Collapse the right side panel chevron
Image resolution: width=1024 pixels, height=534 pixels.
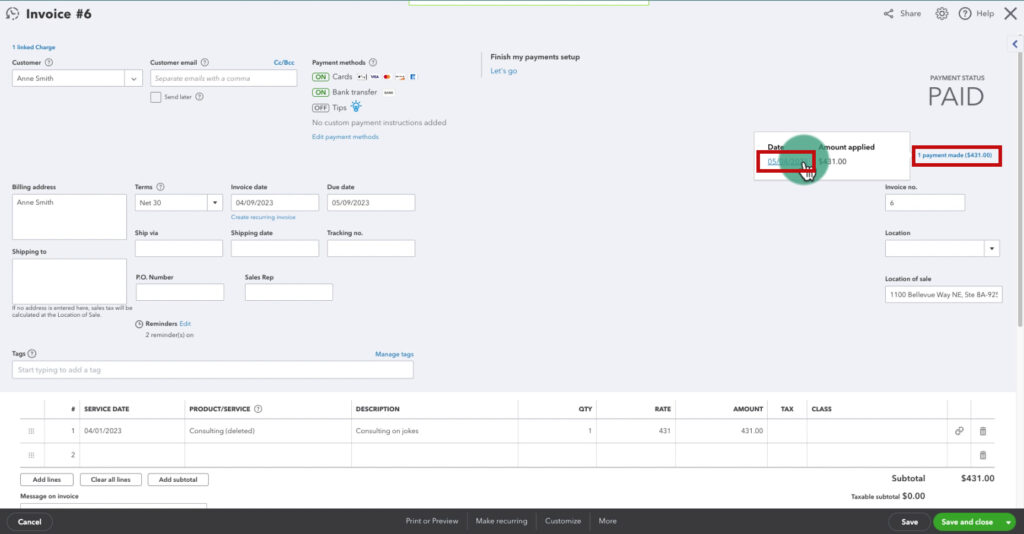click(1015, 44)
